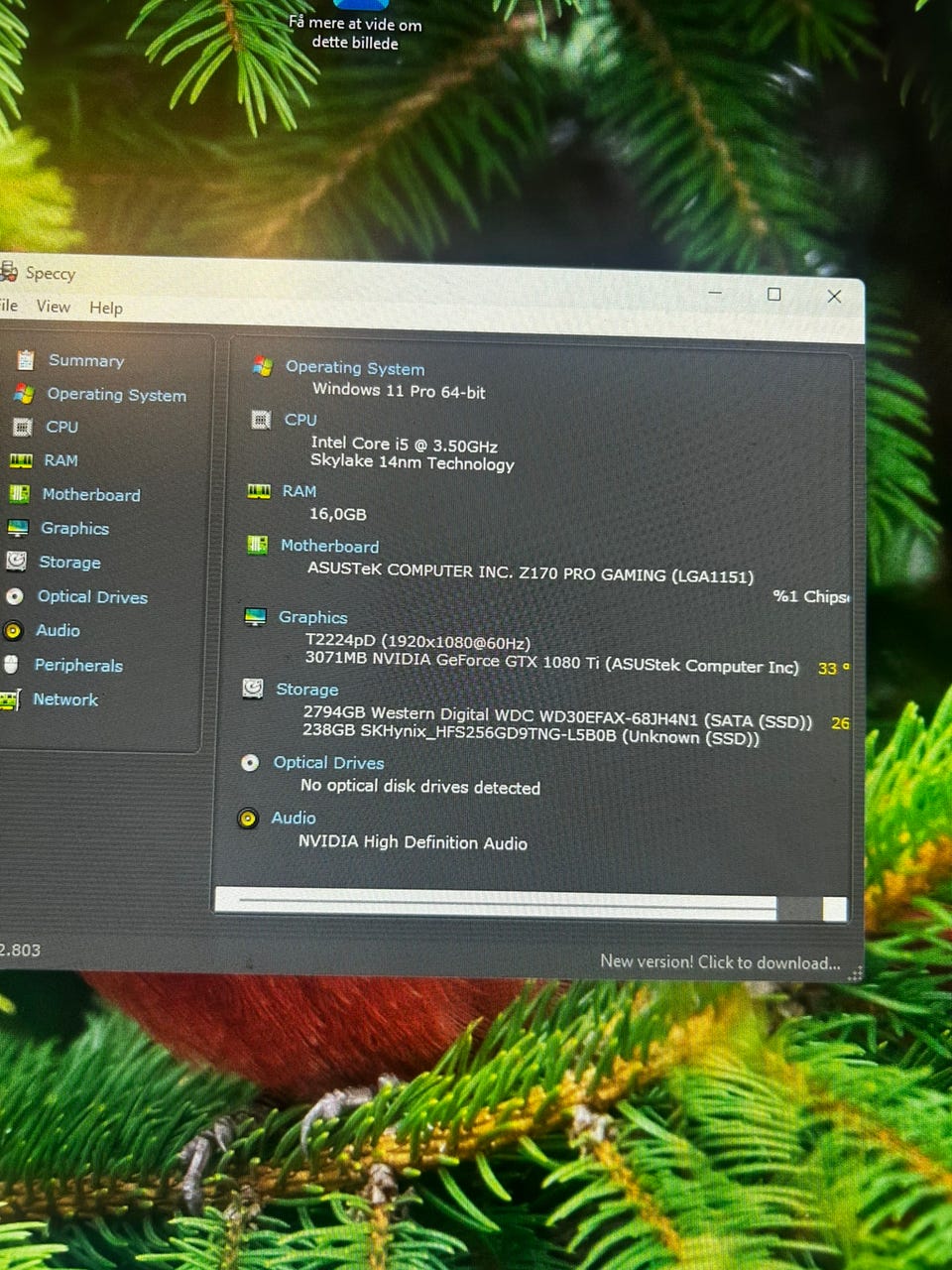Open the RAM heading link in summary
Screen dimensions: 952x1270
click(x=299, y=491)
